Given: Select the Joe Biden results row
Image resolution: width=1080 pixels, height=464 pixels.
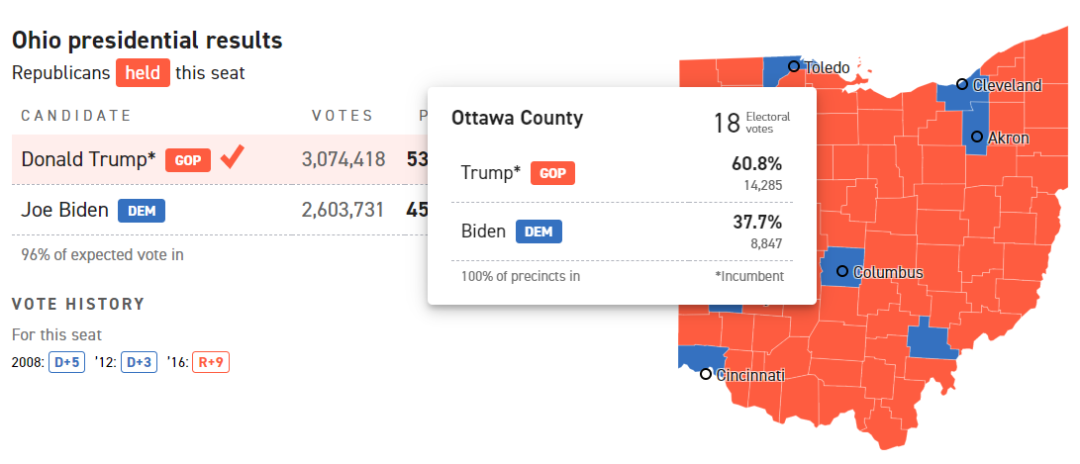Looking at the screenshot, I should coord(210,210).
